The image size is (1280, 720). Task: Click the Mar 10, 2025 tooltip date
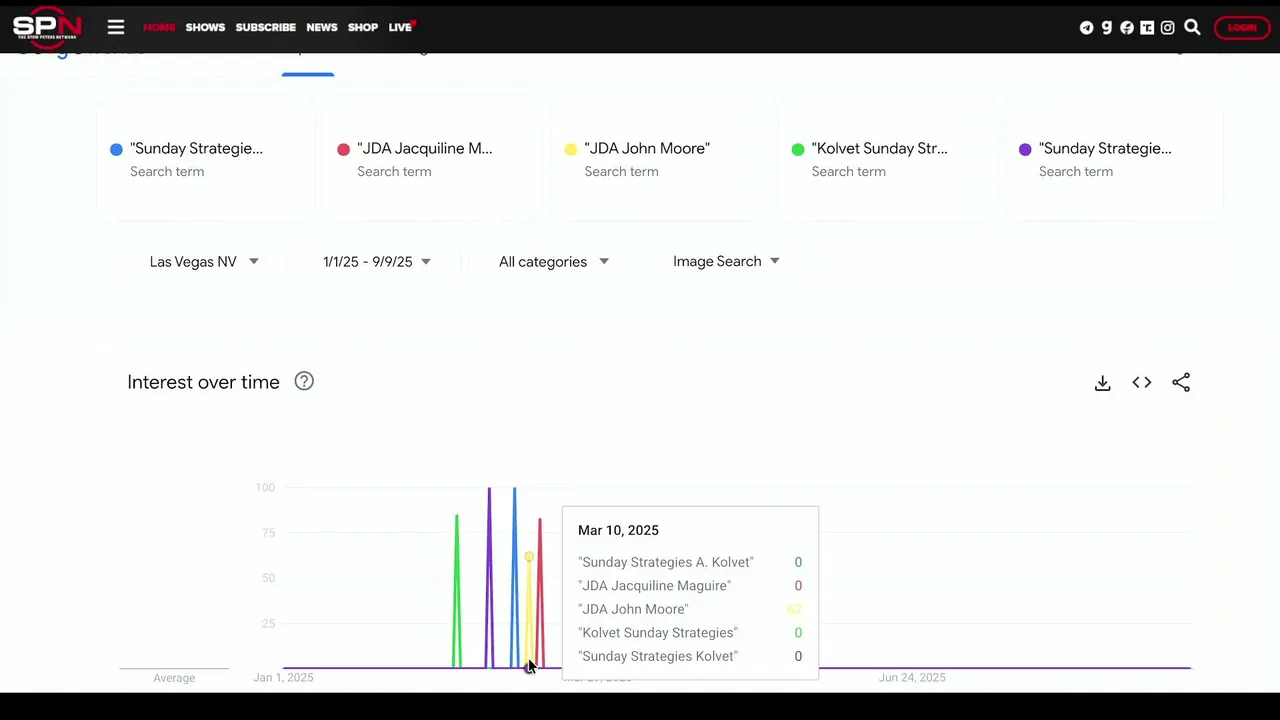(x=618, y=531)
